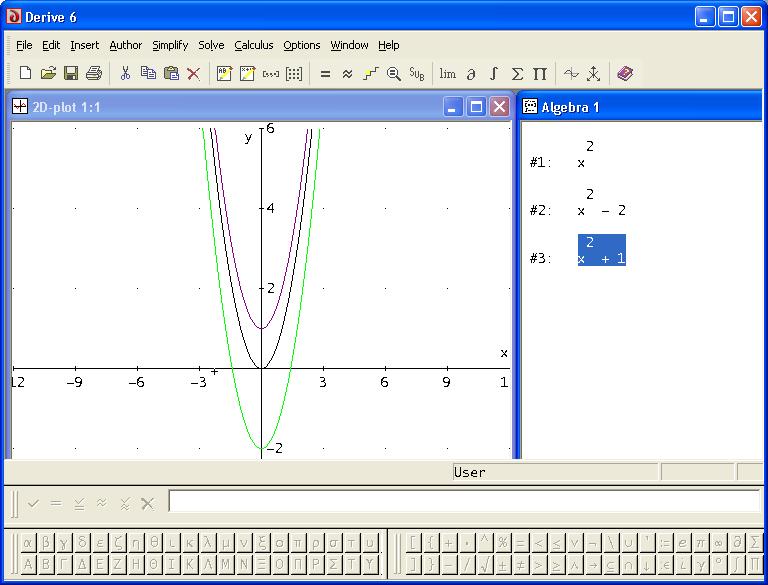The width and height of the screenshot is (768, 585).
Task: Open the 2D-plot window icon
Action: [571, 73]
